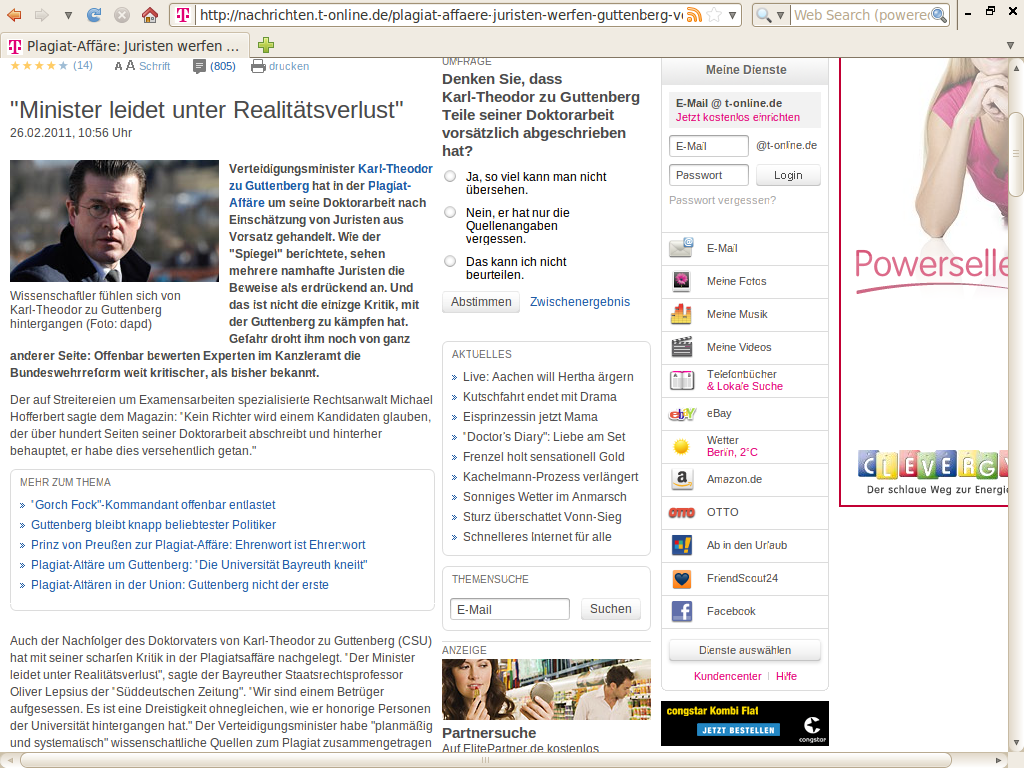
Task: Click the Wetter sun icon
Action: (x=681, y=447)
